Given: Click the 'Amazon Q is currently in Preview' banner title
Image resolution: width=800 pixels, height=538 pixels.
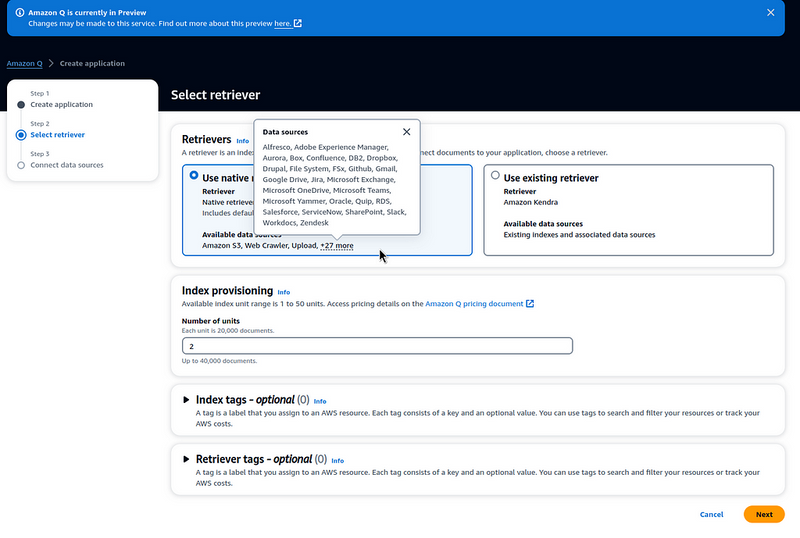Looking at the screenshot, I should click(x=87, y=13).
